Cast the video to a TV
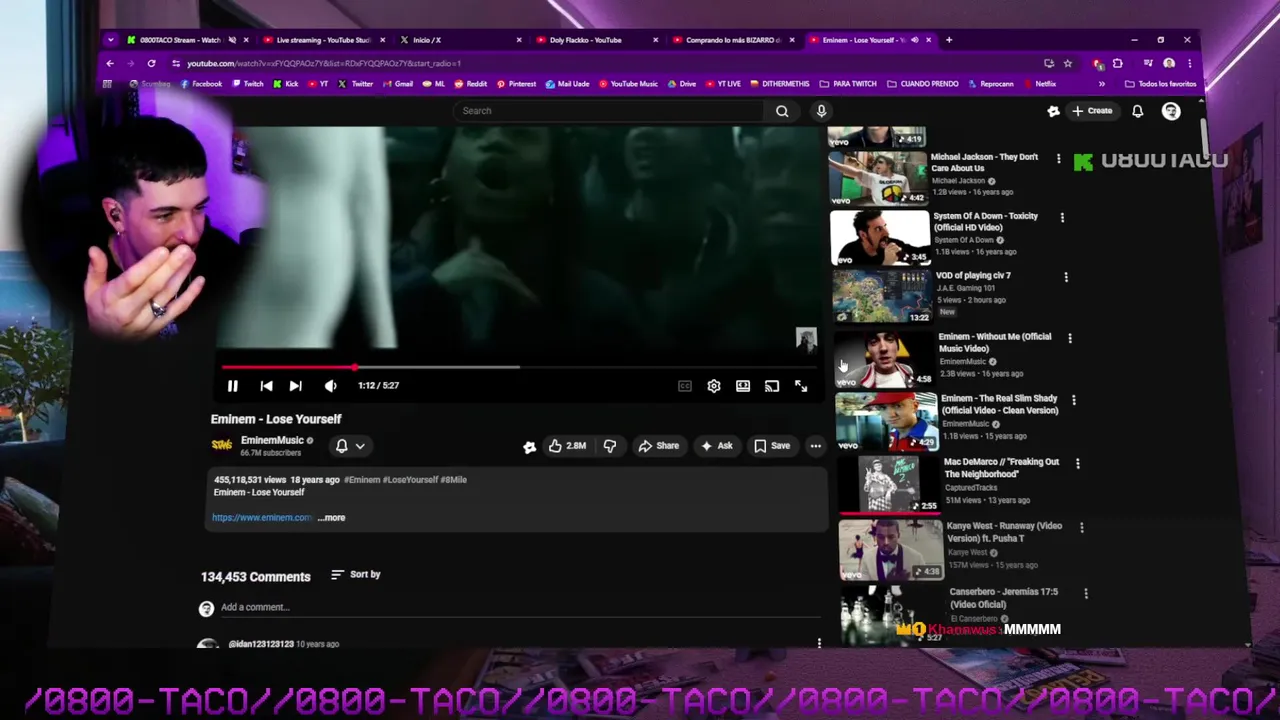The height and width of the screenshot is (720, 1280). 771,386
